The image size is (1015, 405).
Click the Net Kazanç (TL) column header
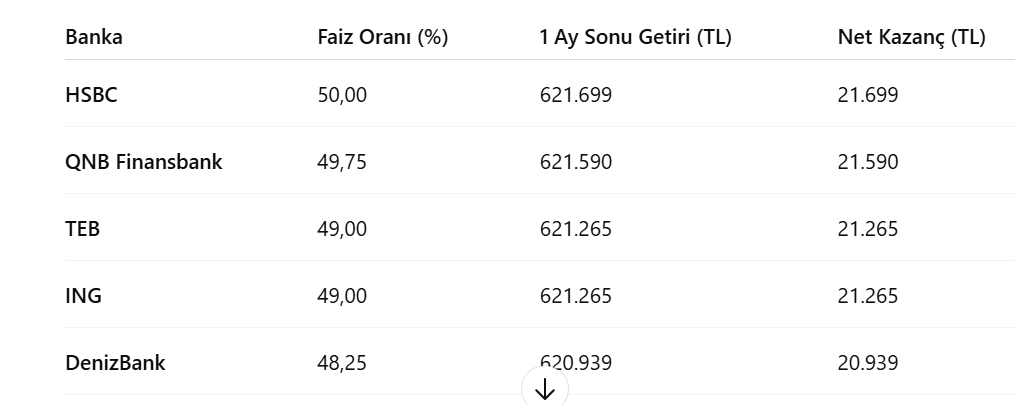click(911, 38)
